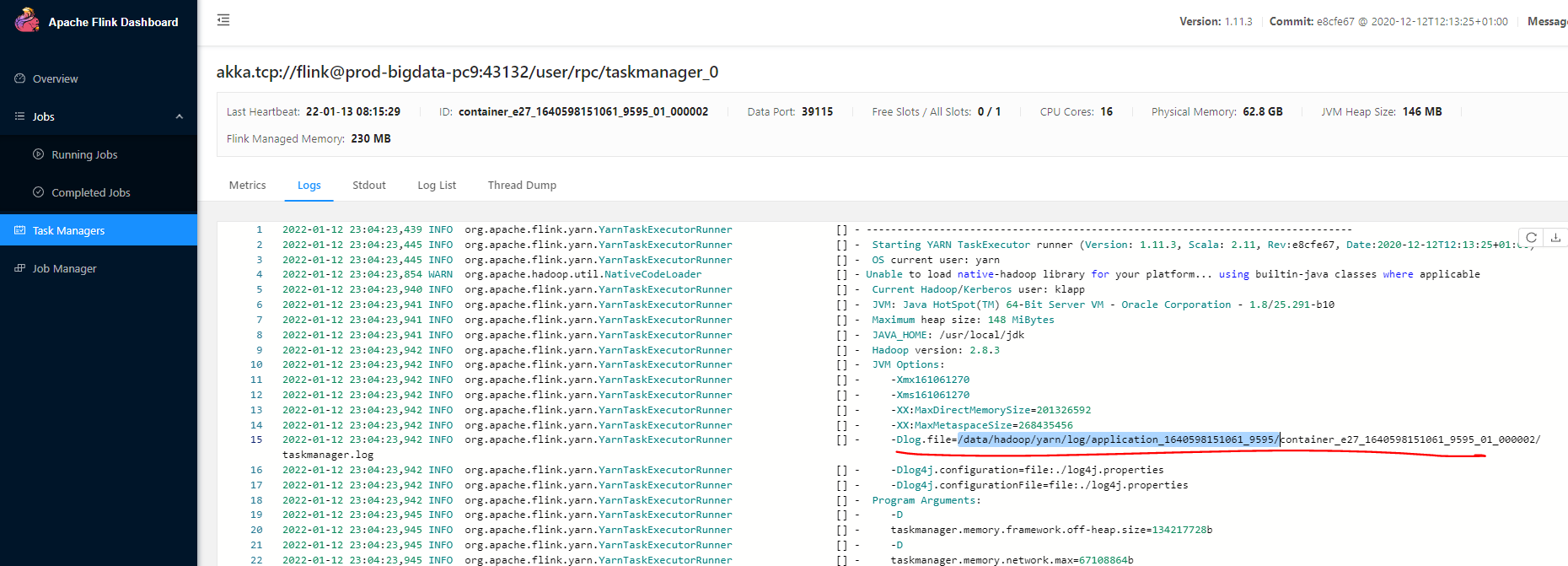This screenshot has height=566, width=1568.
Task: Click the Task Managers schedule icon
Action: click(19, 230)
